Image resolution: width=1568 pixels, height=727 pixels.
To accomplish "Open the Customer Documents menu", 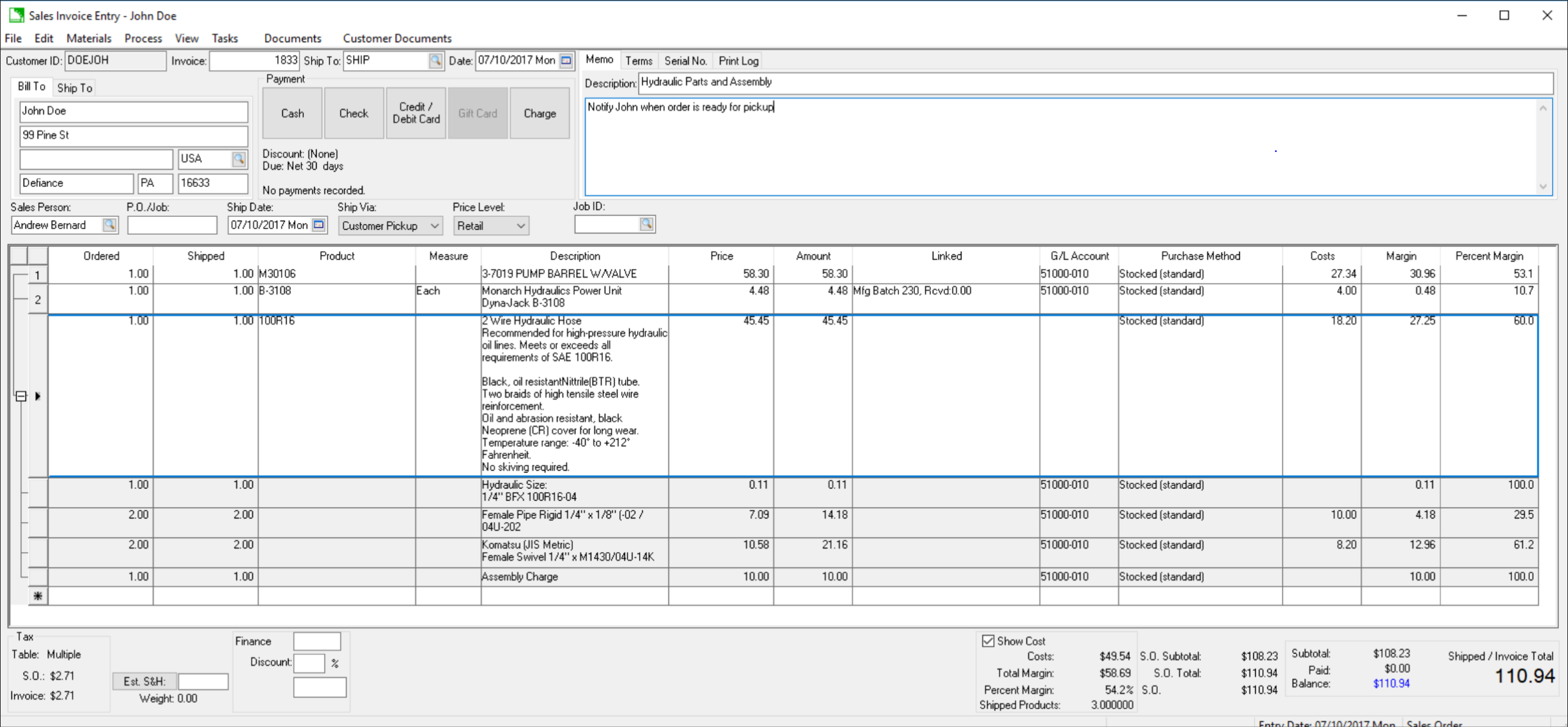I will 397,38.
